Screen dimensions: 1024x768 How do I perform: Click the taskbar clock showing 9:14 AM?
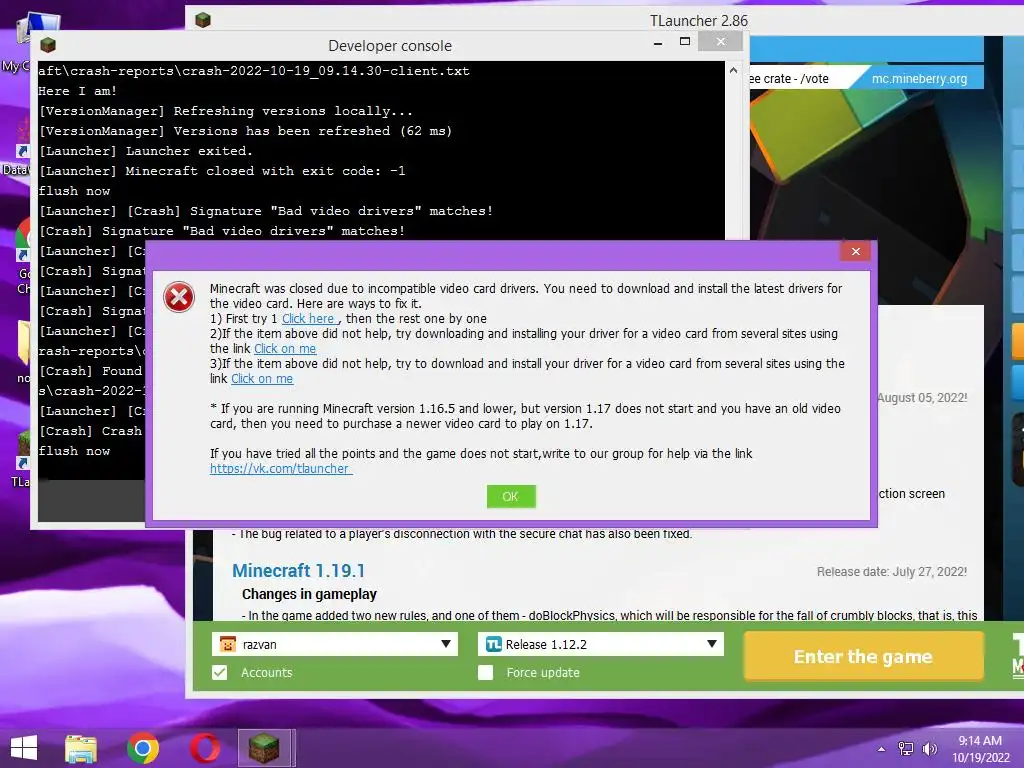980,749
